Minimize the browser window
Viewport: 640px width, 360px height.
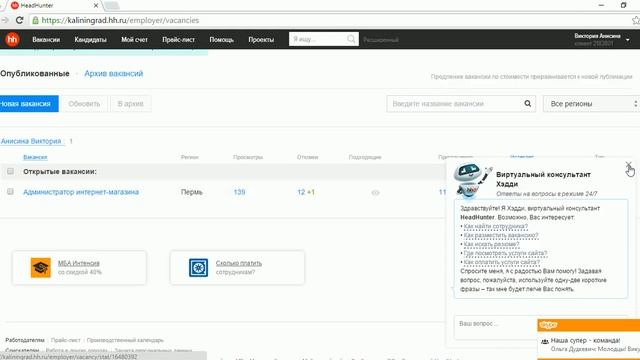pos(601,5)
